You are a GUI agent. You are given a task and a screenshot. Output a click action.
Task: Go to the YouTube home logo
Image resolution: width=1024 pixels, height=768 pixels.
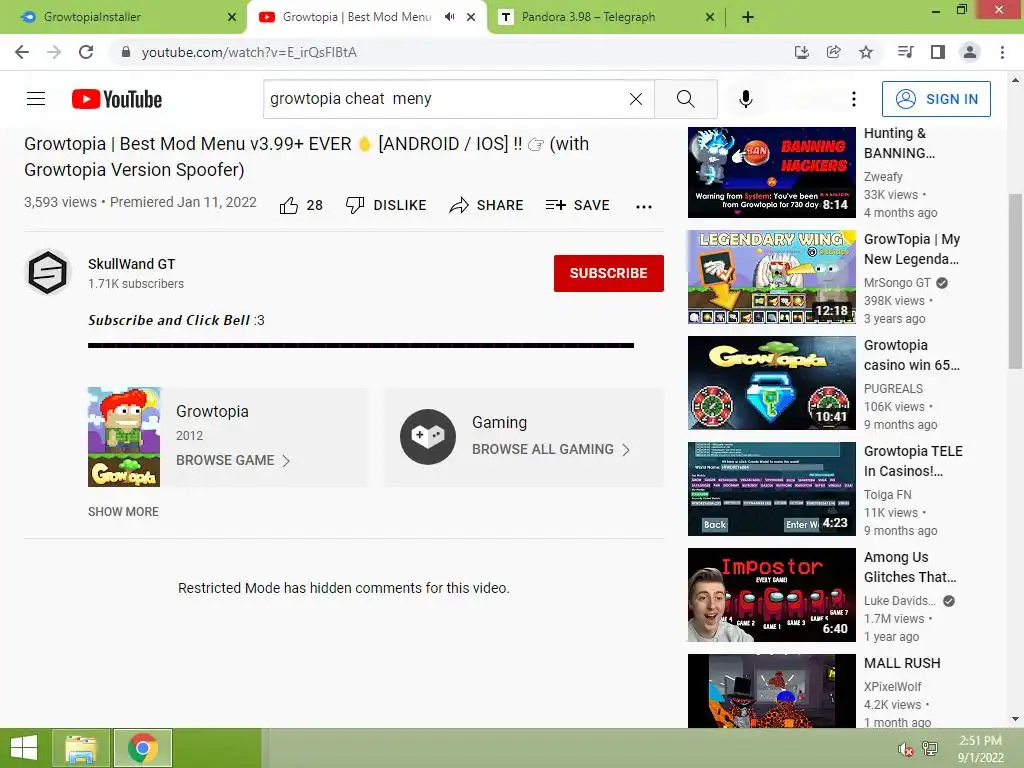117,99
